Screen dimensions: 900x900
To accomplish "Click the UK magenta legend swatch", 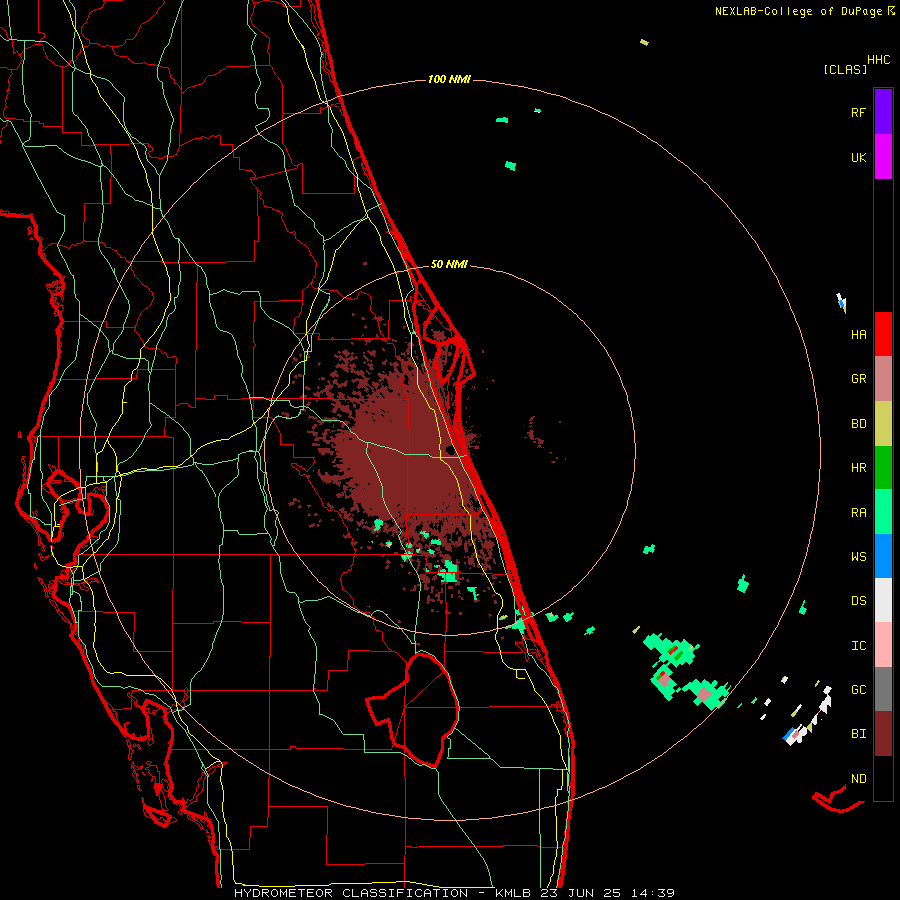I will coord(883,157).
